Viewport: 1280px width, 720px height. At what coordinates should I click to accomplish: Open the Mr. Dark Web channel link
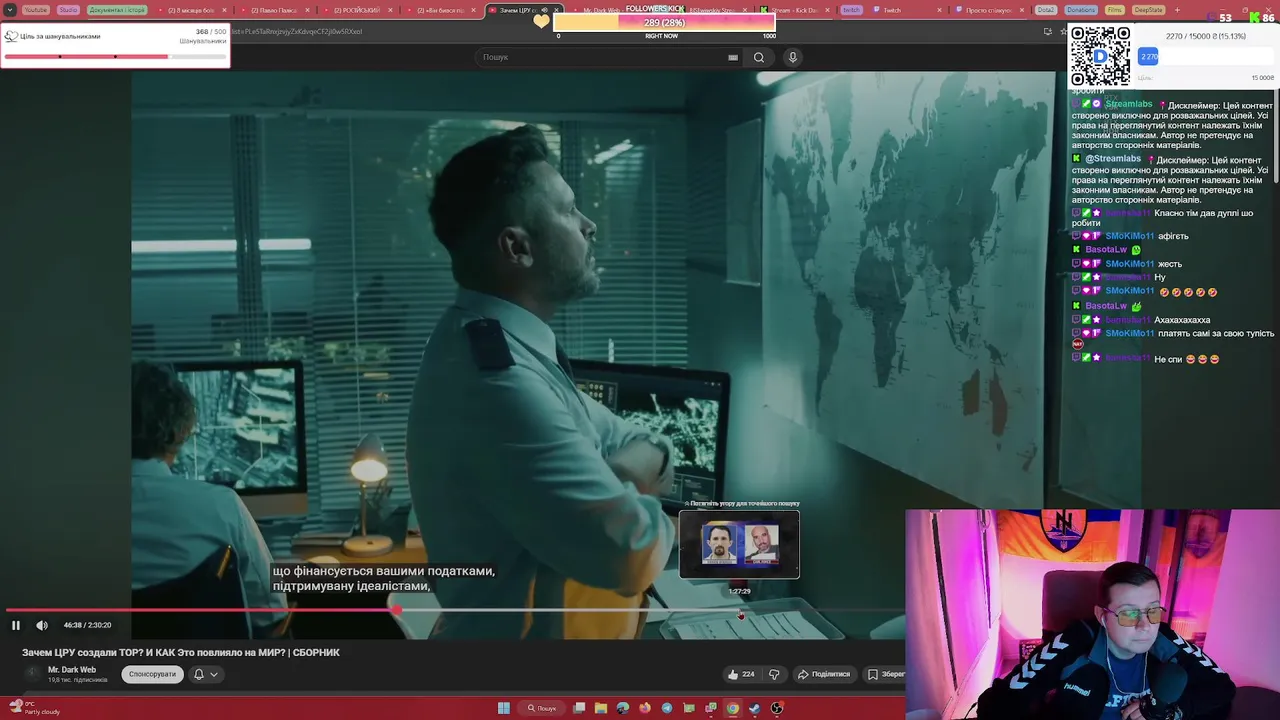(72, 670)
